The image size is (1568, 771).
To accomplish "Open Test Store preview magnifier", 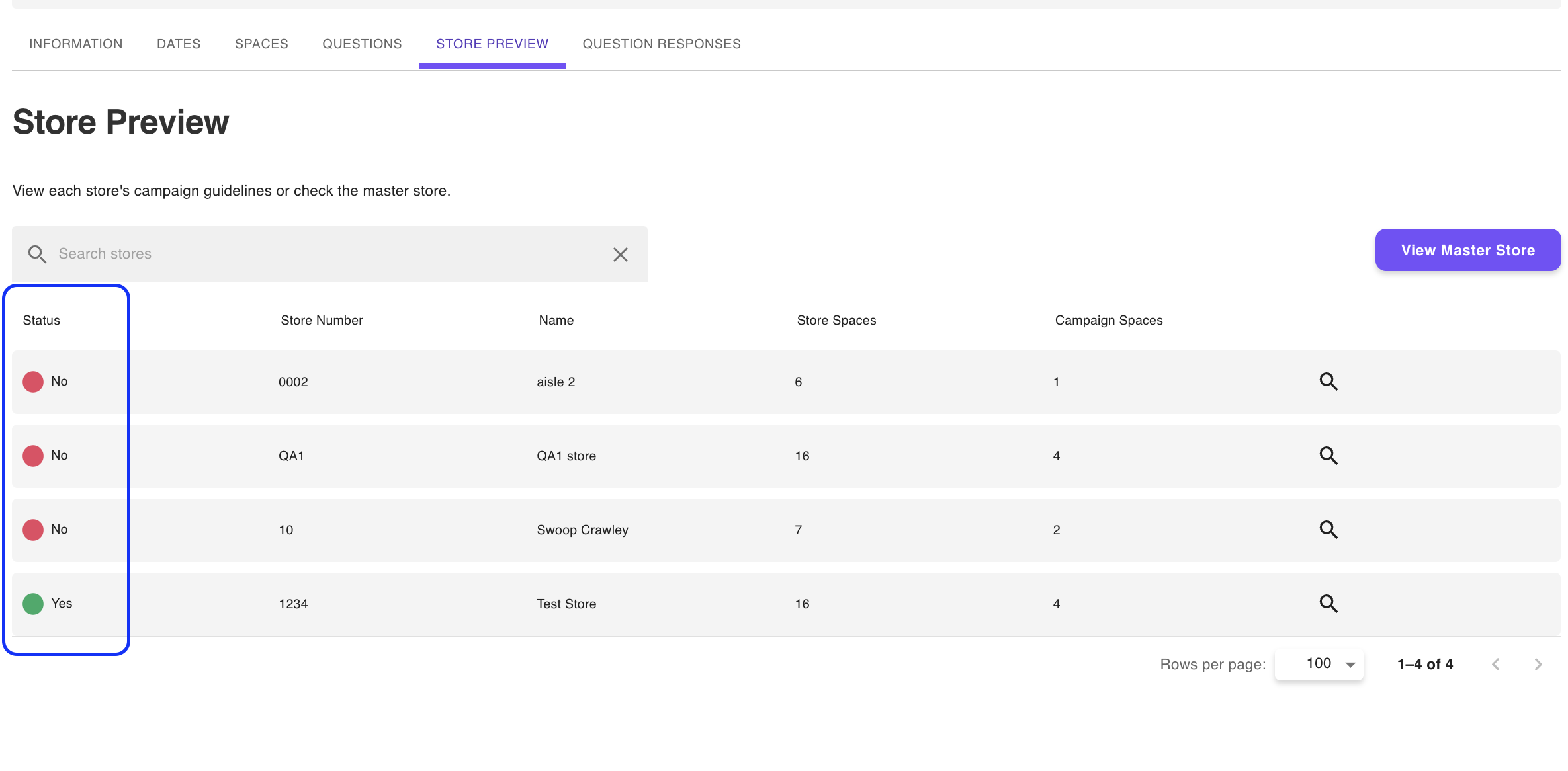I will coord(1328,604).
